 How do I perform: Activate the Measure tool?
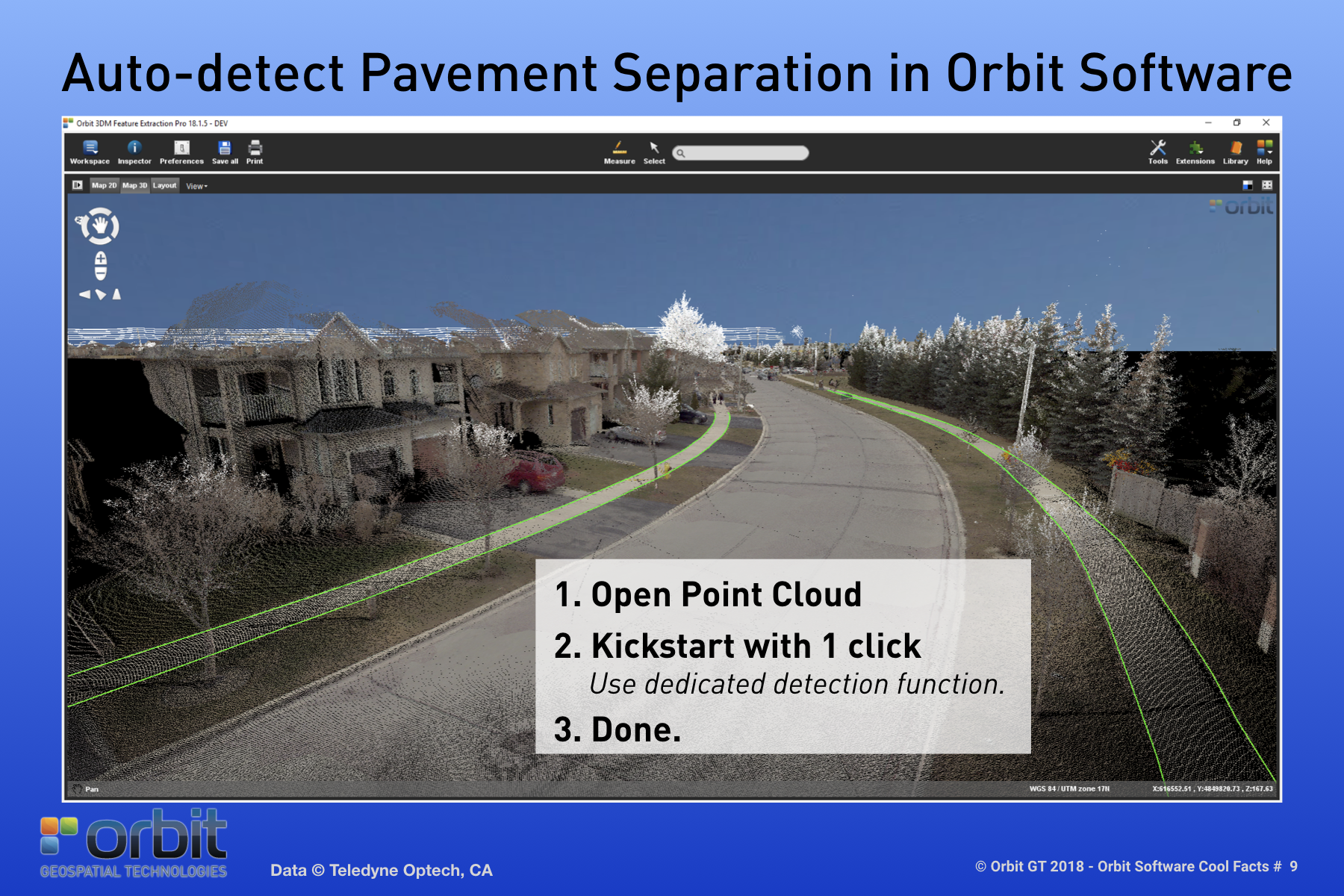[x=619, y=152]
